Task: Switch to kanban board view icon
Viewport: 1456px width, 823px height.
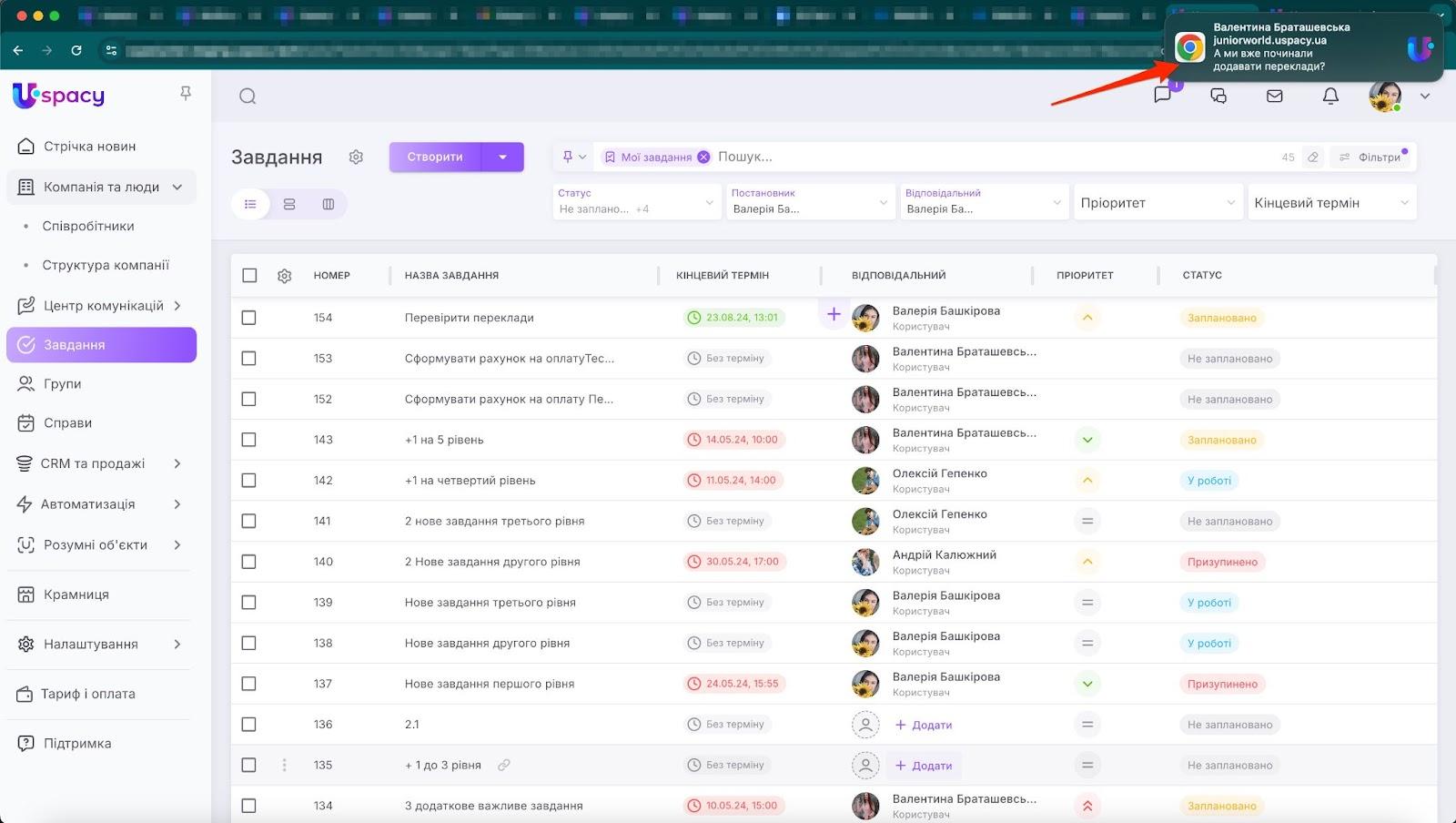Action: click(329, 204)
